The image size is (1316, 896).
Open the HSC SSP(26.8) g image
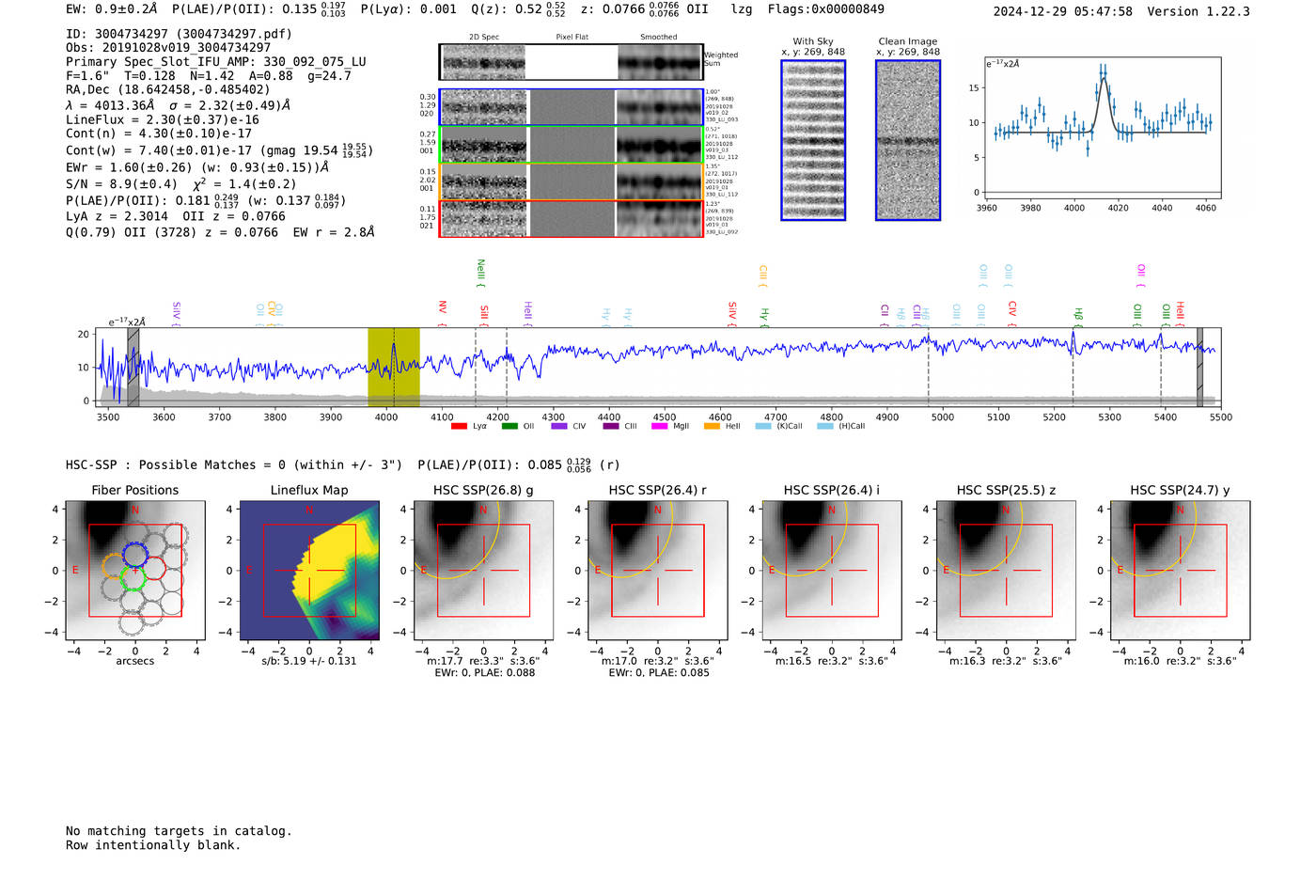point(484,570)
